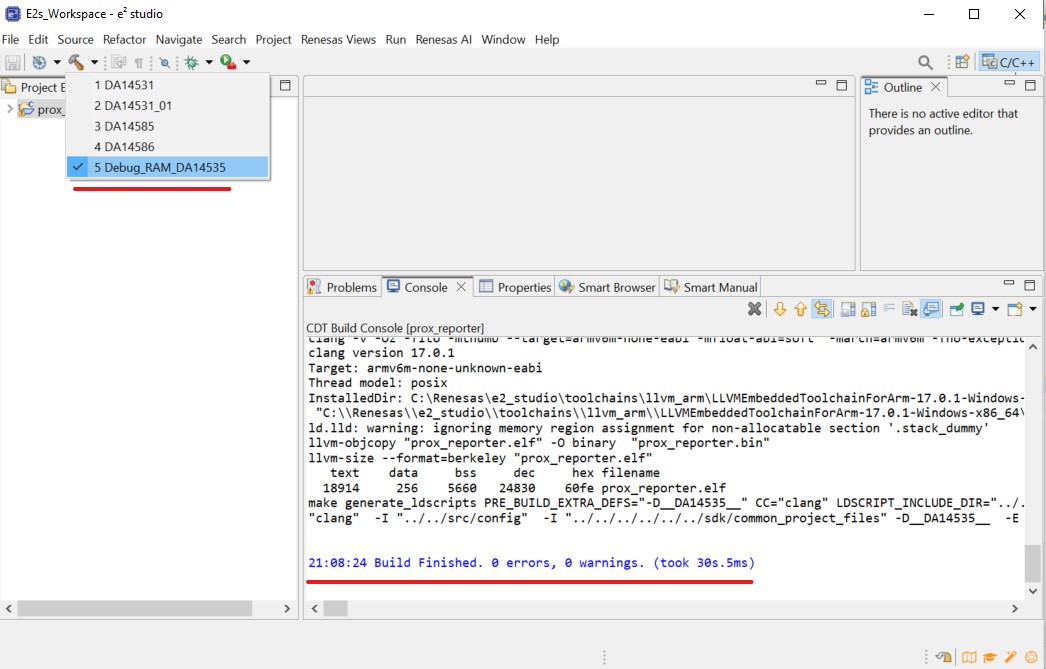Click the green bug Debug icon
The height and width of the screenshot is (669, 1046).
(192, 63)
